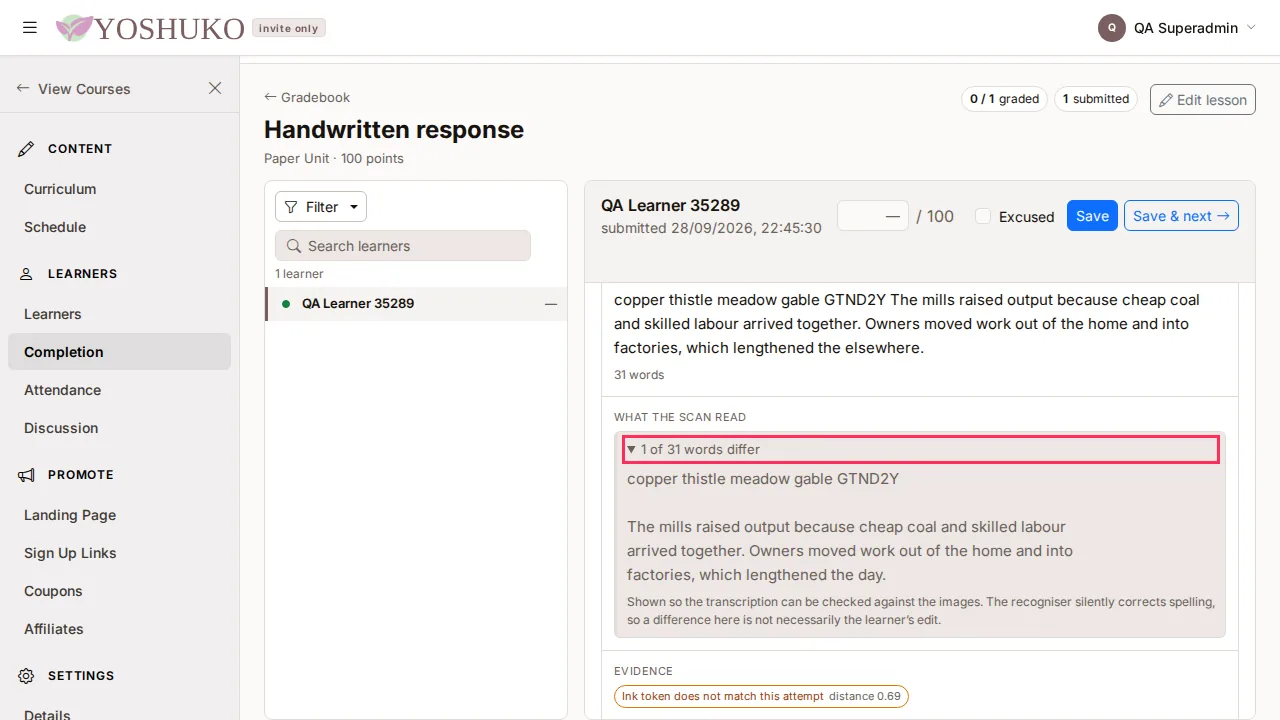Collapse the '1 of 31 words differ' section
This screenshot has width=1280, height=720.
click(x=921, y=449)
